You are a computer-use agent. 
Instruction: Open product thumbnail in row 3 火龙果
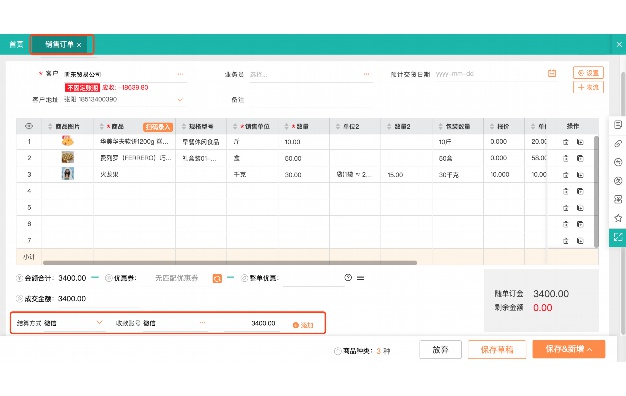tap(67, 174)
